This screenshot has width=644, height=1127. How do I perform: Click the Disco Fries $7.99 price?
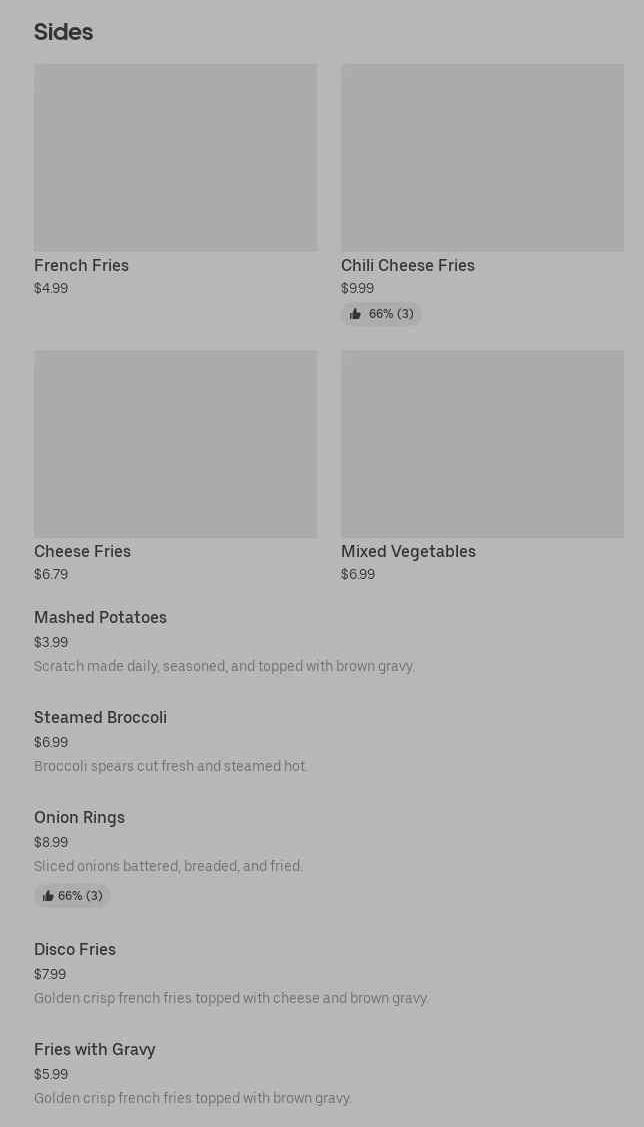pyautogui.click(x=50, y=975)
